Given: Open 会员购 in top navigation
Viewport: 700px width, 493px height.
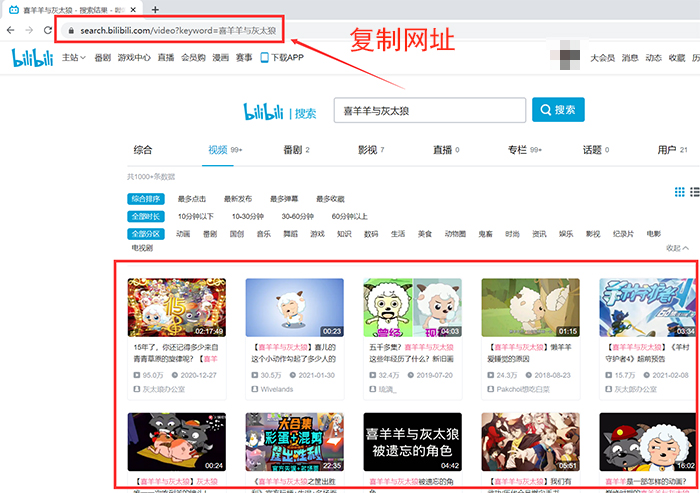Looking at the screenshot, I should pyautogui.click(x=193, y=58).
